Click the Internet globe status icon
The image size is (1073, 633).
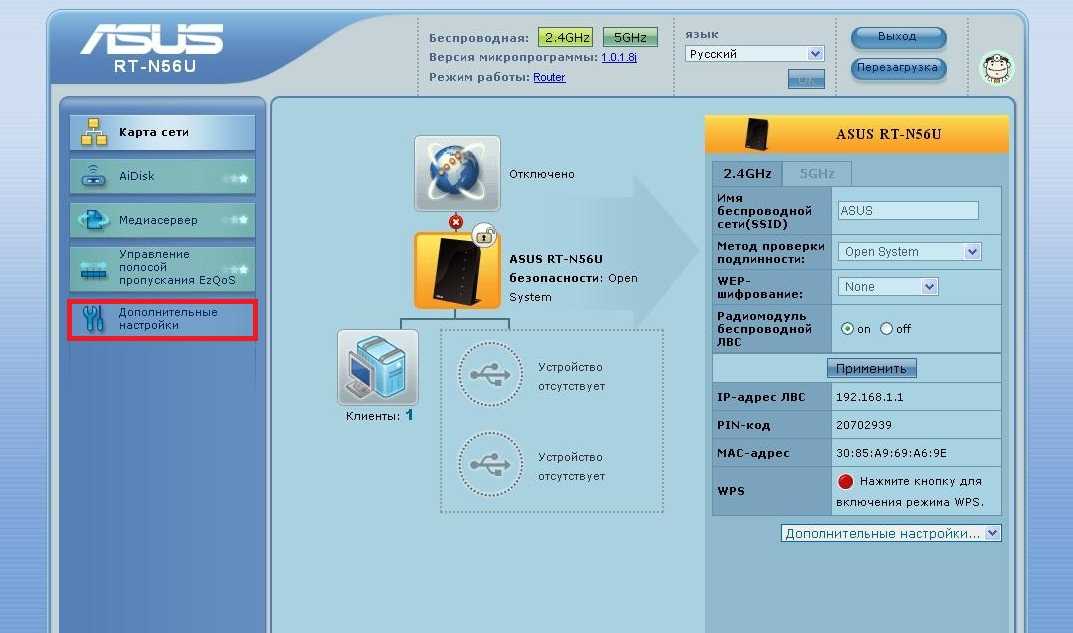coord(457,173)
